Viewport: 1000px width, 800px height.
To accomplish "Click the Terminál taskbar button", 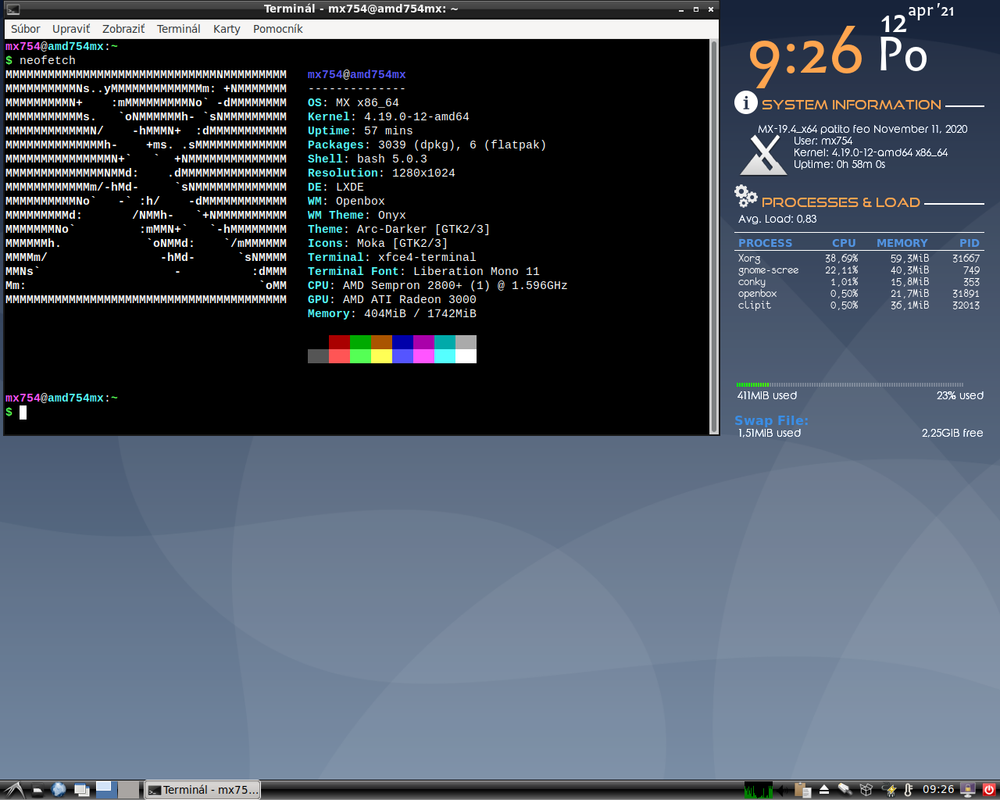I will [x=203, y=790].
